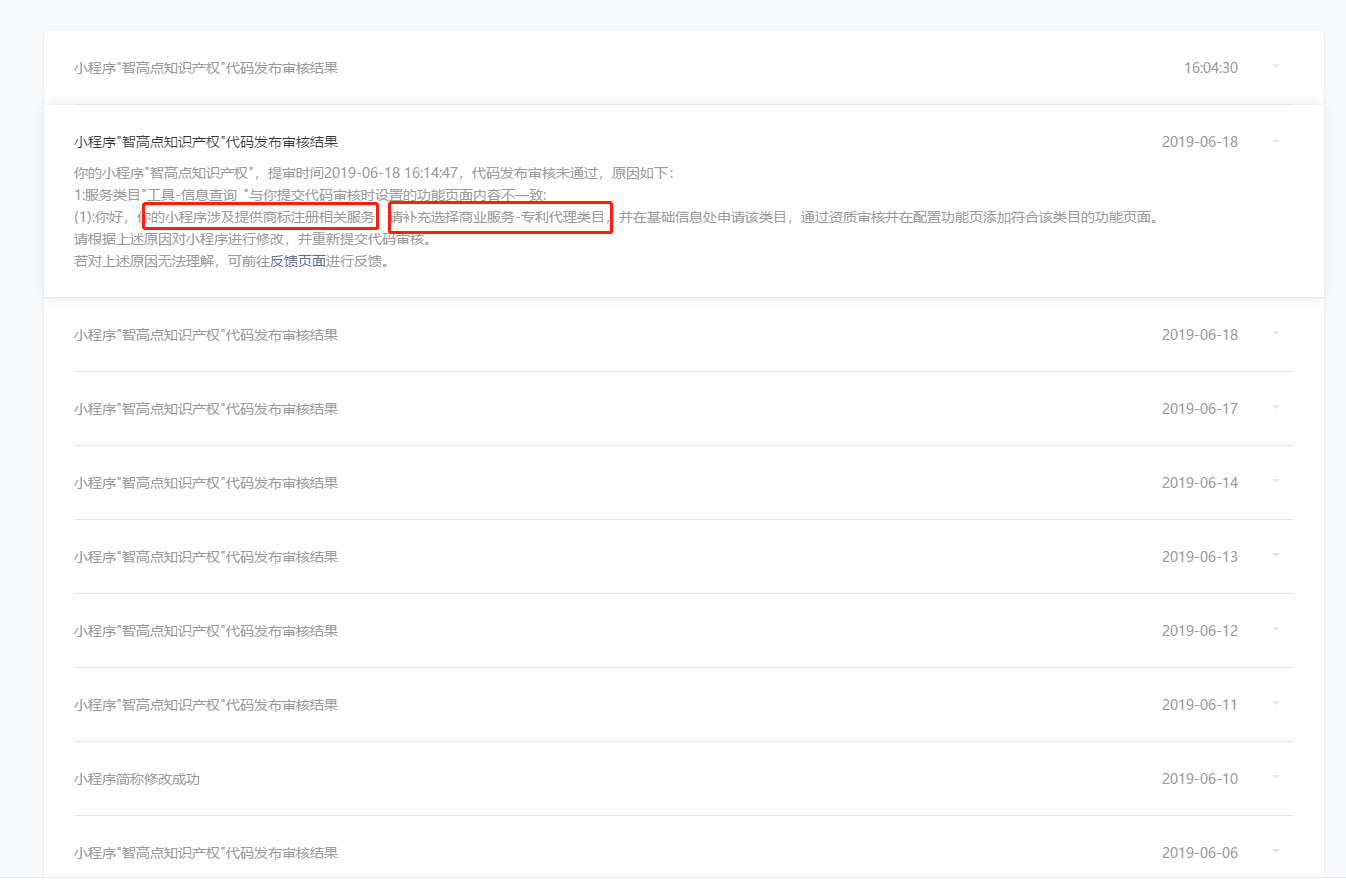Click the 2019-06-17 date
Viewport: 1346px width, 889px height.
coord(1200,409)
